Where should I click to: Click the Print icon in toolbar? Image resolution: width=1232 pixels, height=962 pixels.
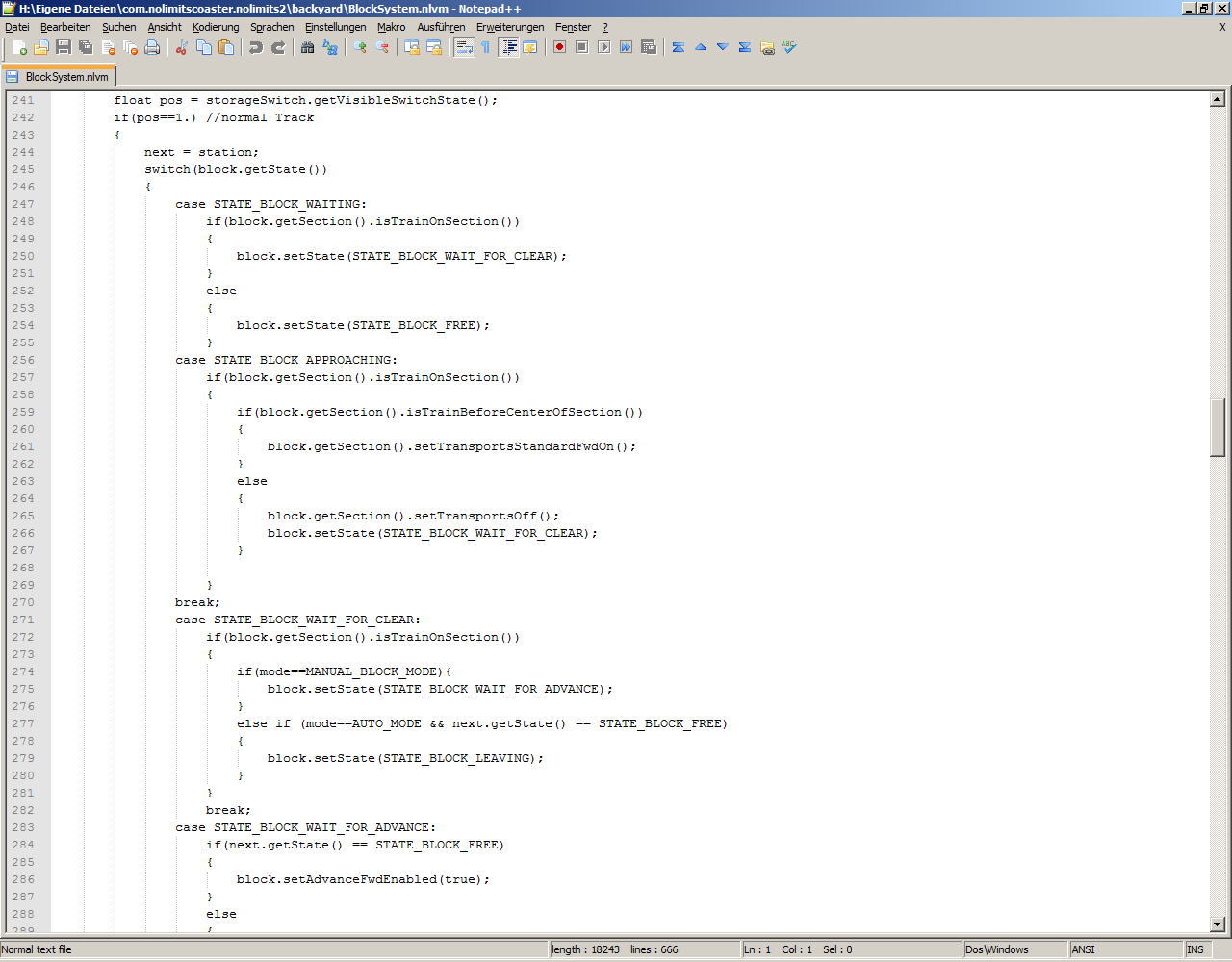tap(152, 47)
